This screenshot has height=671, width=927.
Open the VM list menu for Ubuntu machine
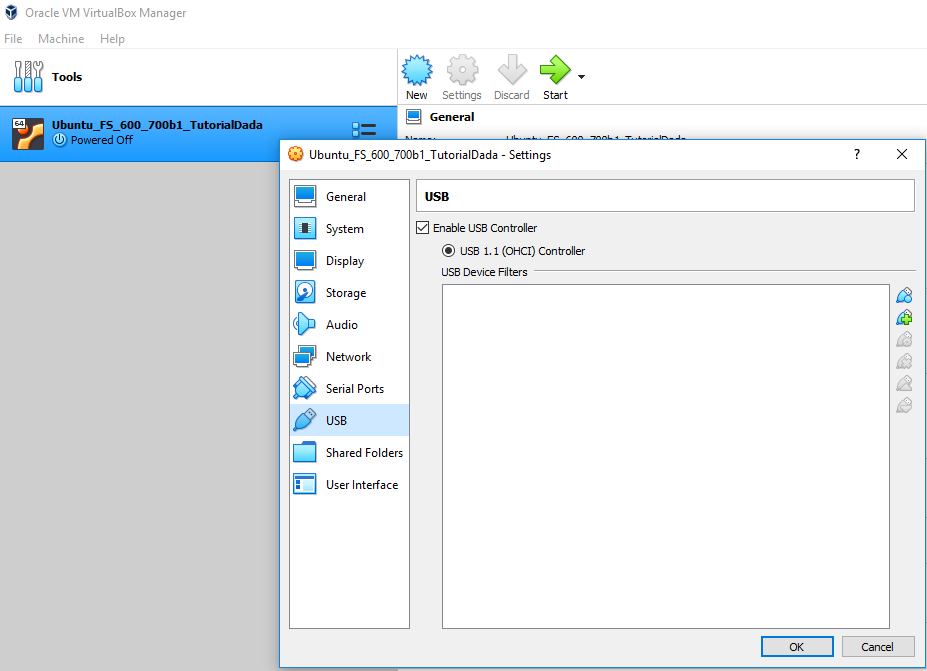364,131
